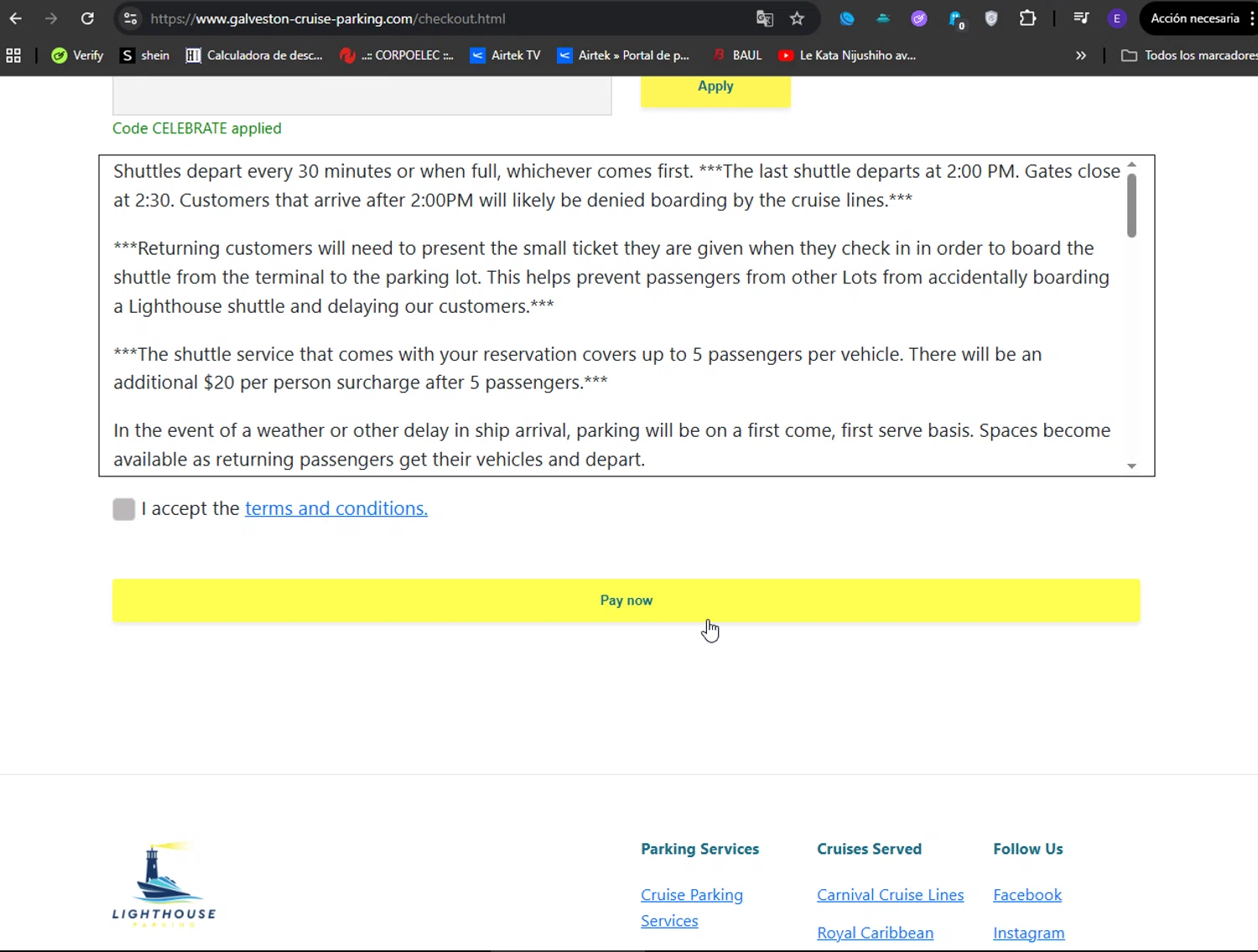Open the Royal Caribbean link
The width and height of the screenshot is (1258, 952).
coord(875,933)
